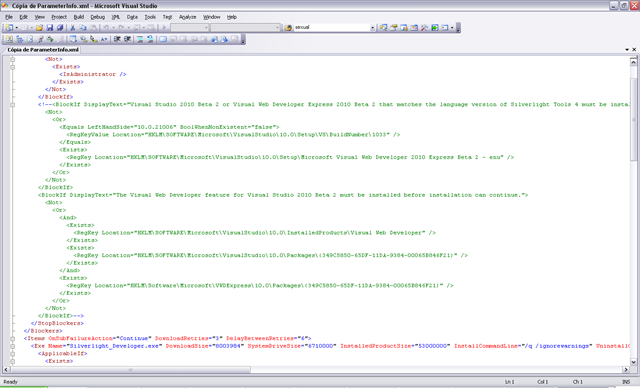640x388 pixels.
Task: Collapse the commented BlockIf outline node
Action: pyautogui.click(x=13, y=104)
